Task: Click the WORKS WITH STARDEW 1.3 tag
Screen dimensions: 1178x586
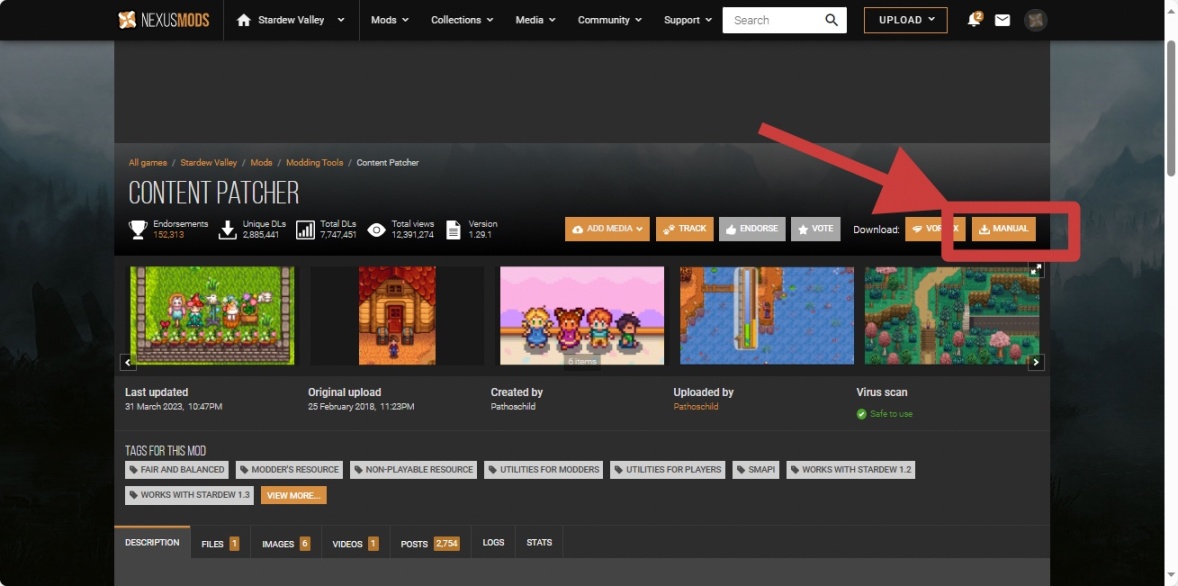Action: coord(189,496)
